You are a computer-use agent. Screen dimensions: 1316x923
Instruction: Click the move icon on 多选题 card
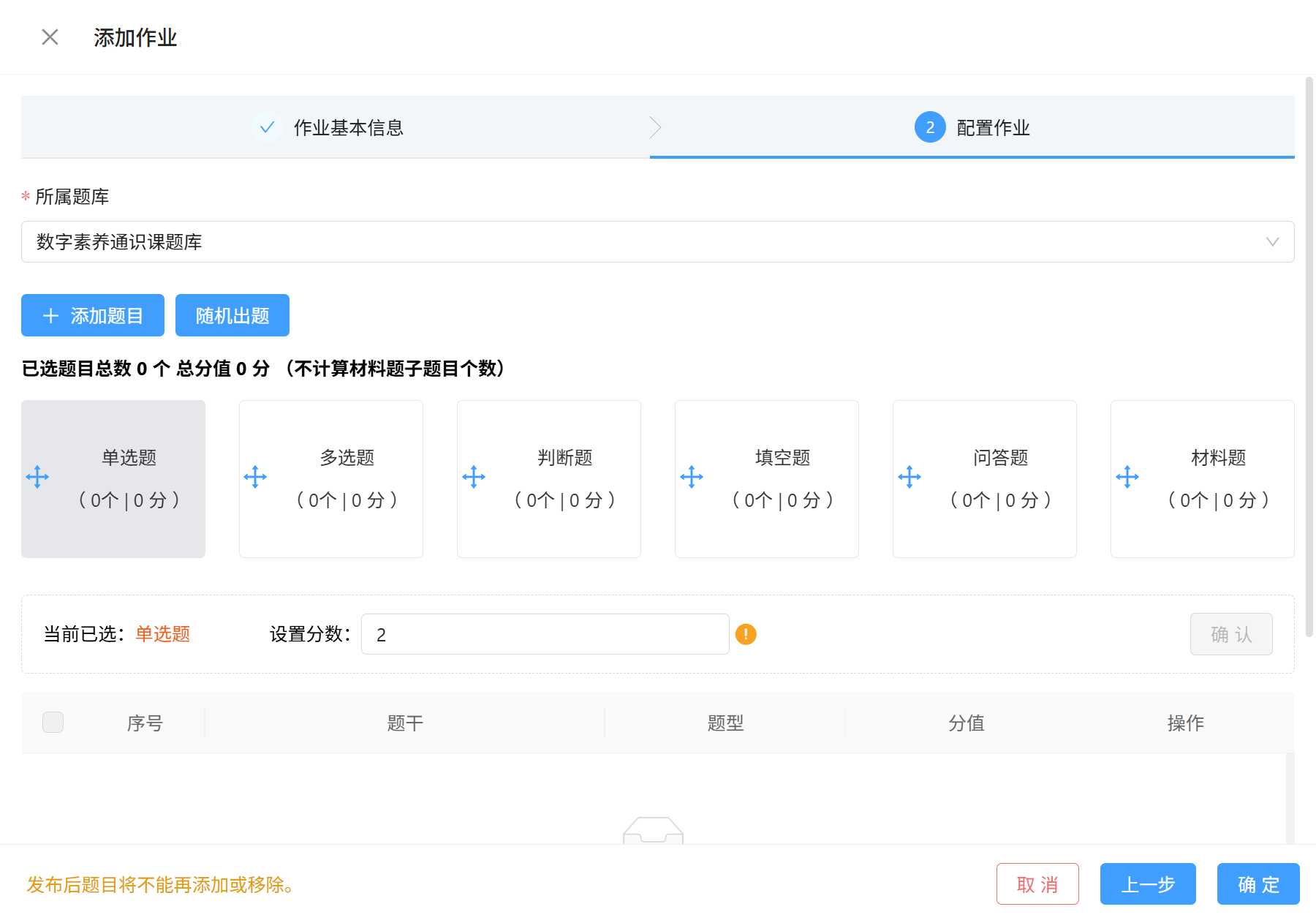[255, 478]
